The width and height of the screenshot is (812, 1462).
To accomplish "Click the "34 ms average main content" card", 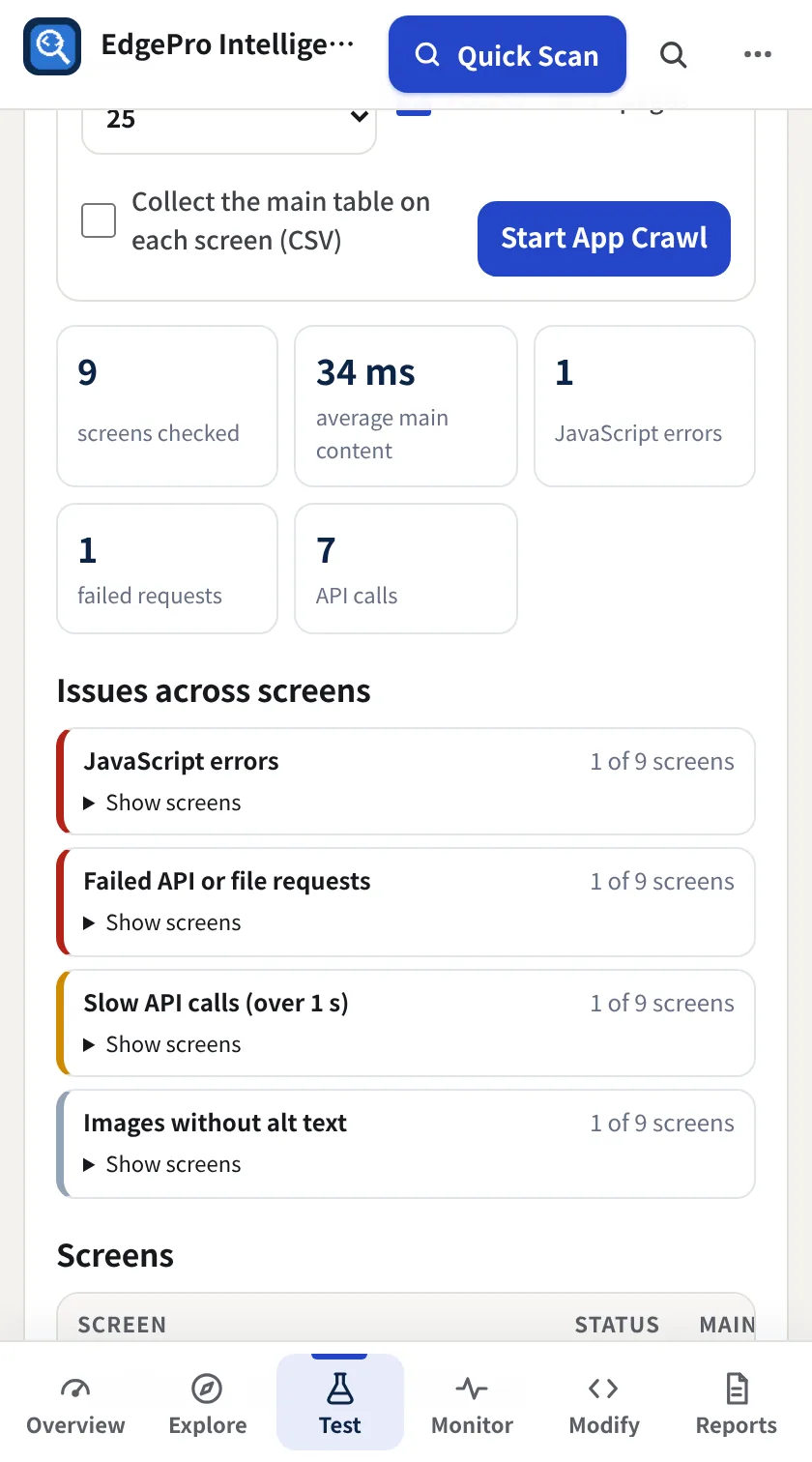I will (x=406, y=406).
